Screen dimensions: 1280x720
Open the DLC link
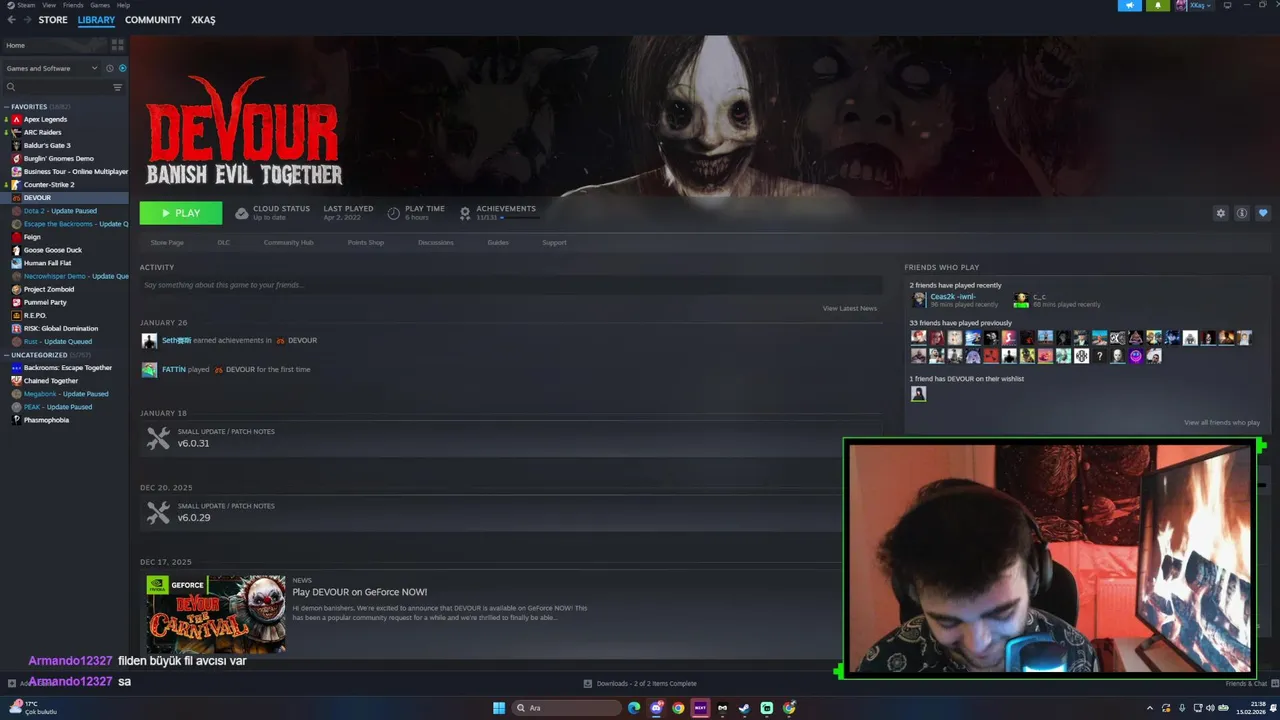224,243
